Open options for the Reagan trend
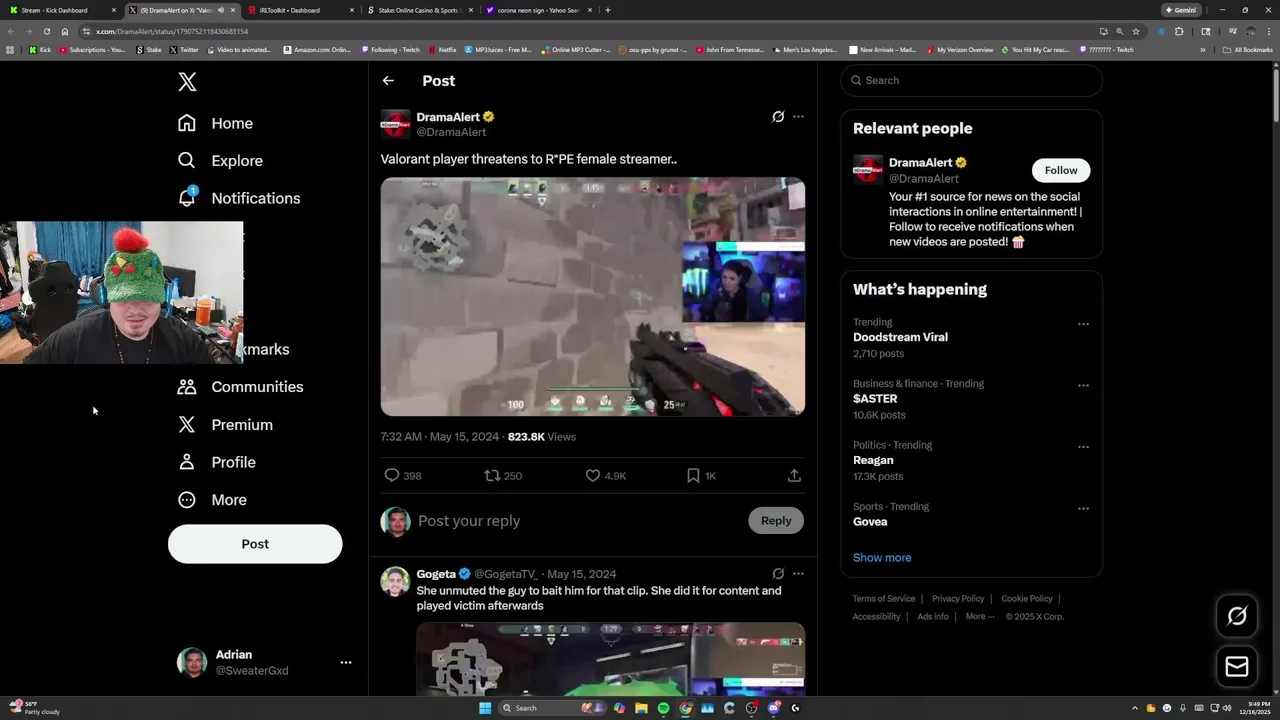The height and width of the screenshot is (720, 1280). tap(1083, 447)
